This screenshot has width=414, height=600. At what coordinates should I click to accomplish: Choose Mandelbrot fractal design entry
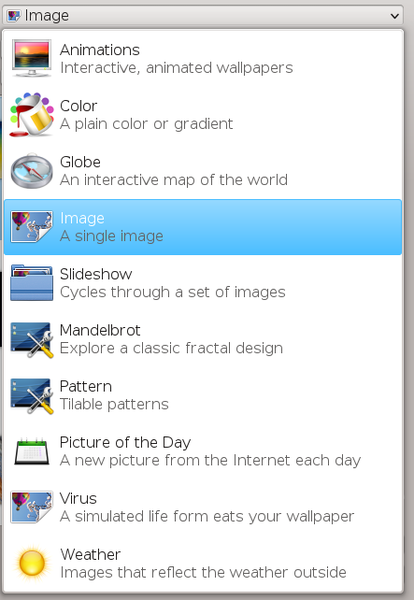pyautogui.click(x=203, y=339)
